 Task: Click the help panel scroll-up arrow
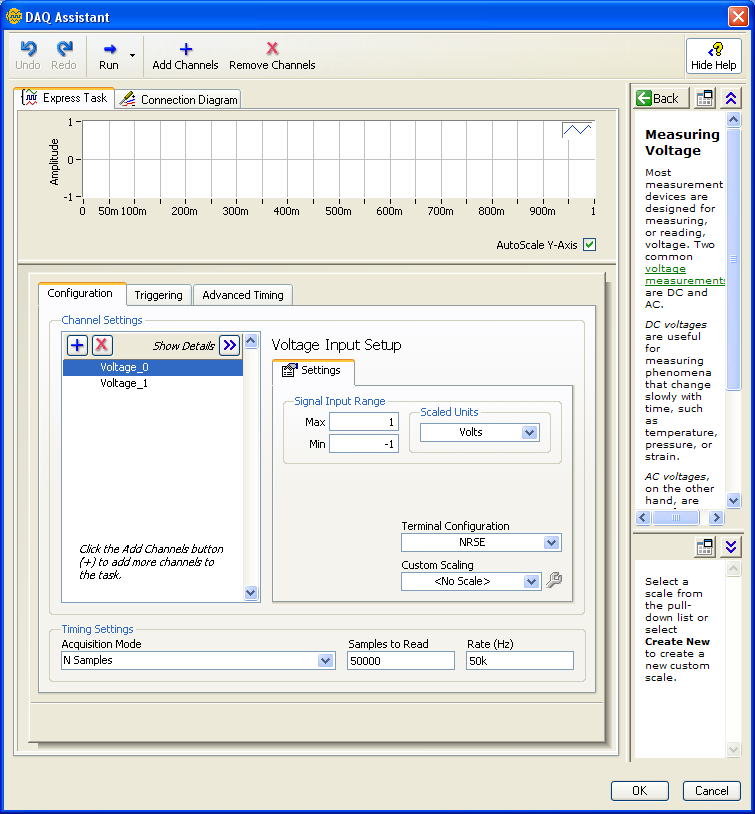pos(733,120)
